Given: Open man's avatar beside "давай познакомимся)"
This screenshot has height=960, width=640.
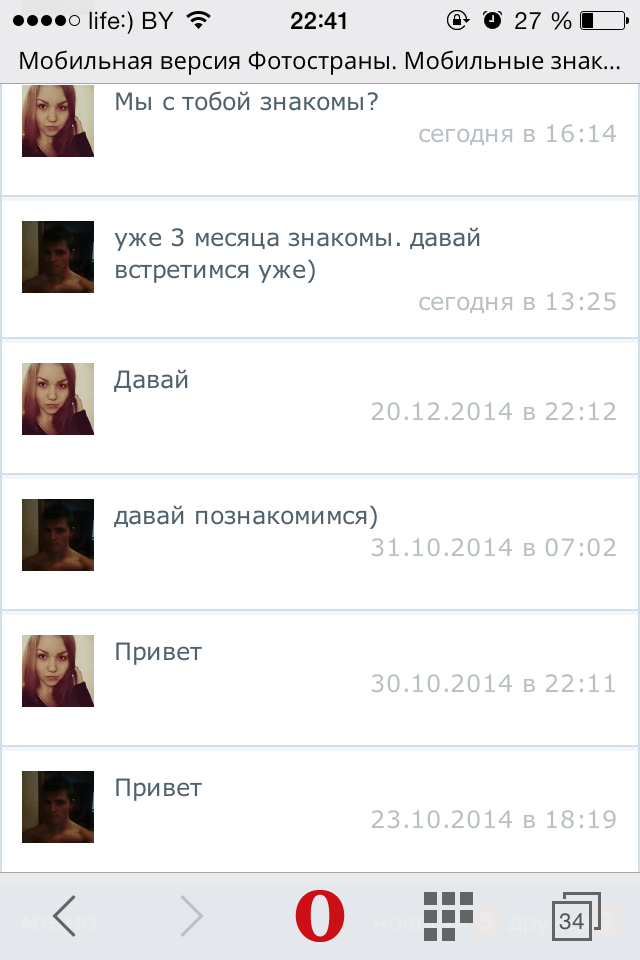Looking at the screenshot, I should tap(58, 534).
